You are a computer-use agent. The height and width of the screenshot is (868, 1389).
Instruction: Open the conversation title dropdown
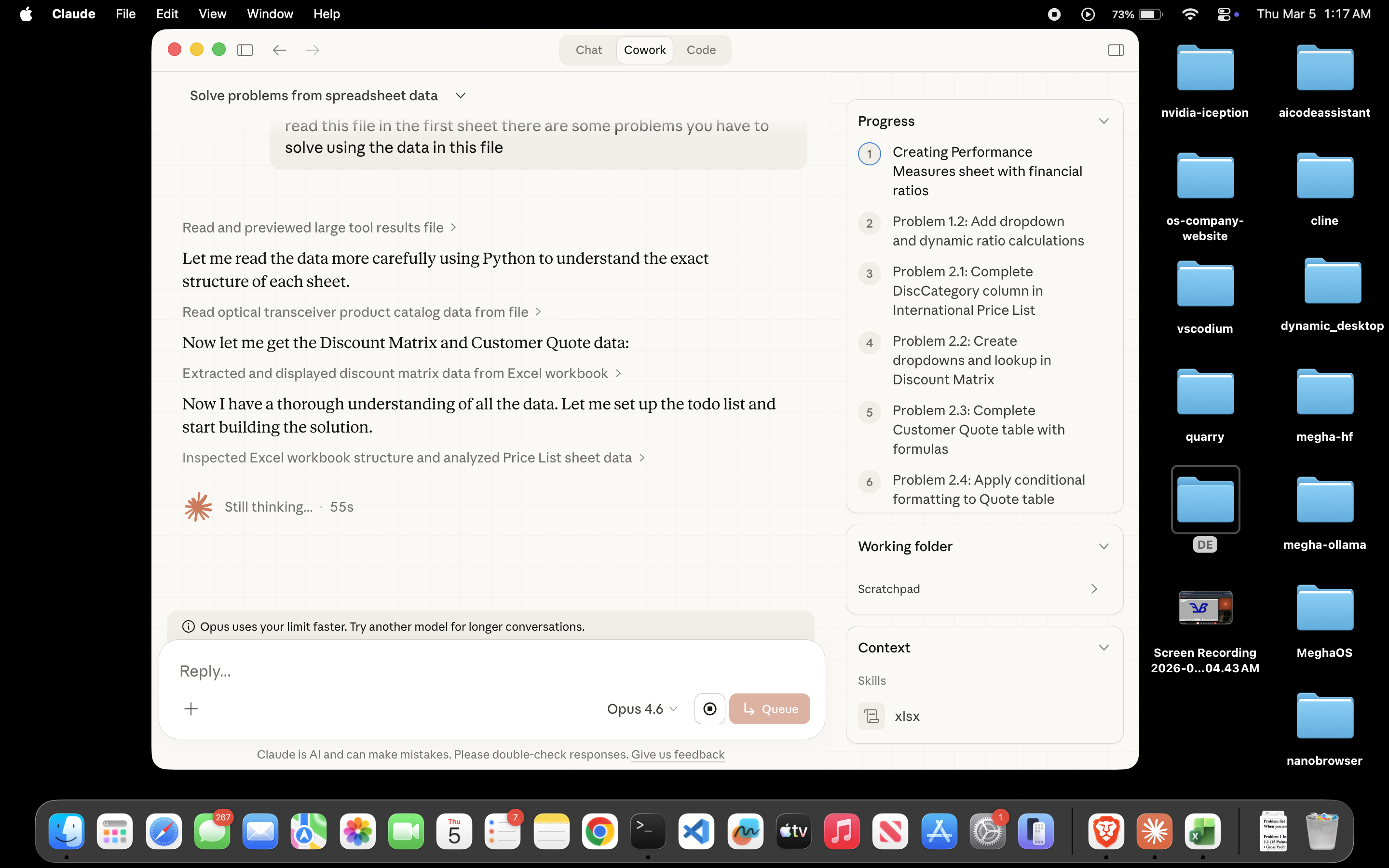(460, 95)
